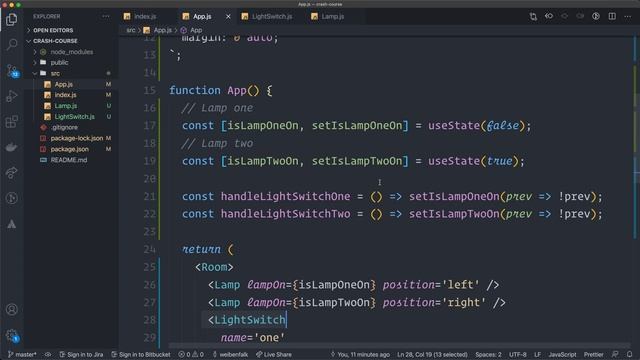Open editor More Actions ellipsis menu
The image size is (640, 360).
(x=627, y=16)
